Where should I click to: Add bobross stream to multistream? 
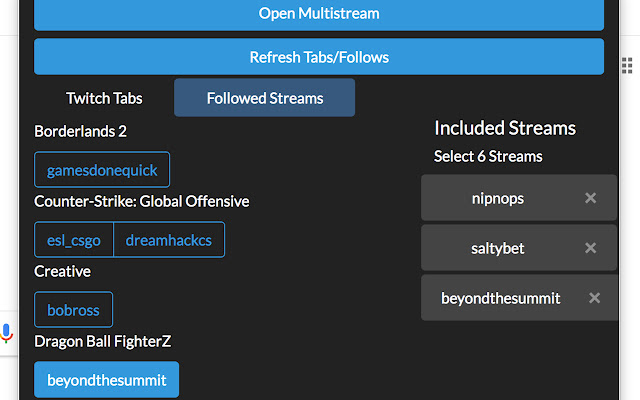[73, 310]
